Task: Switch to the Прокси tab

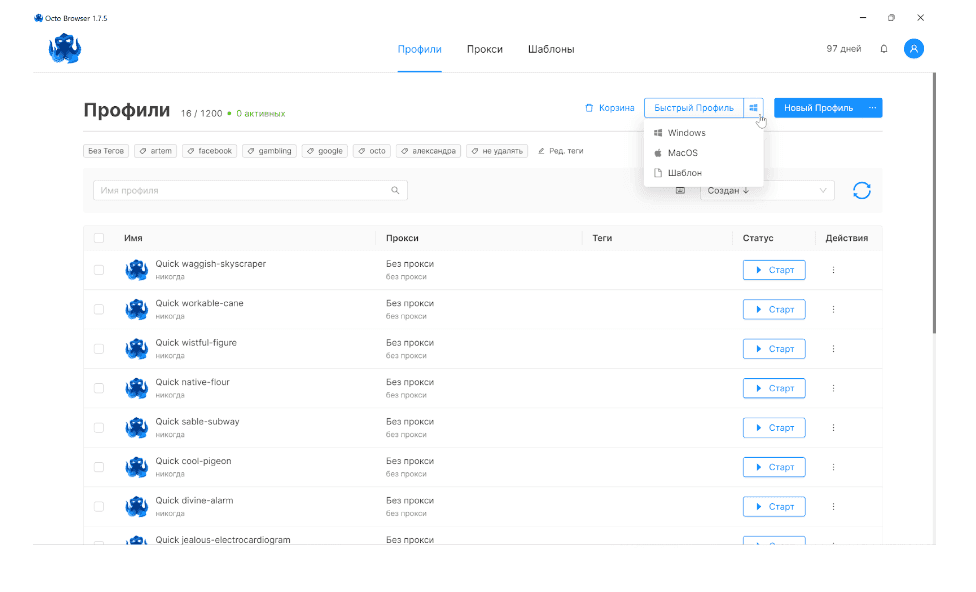Action: (484, 49)
